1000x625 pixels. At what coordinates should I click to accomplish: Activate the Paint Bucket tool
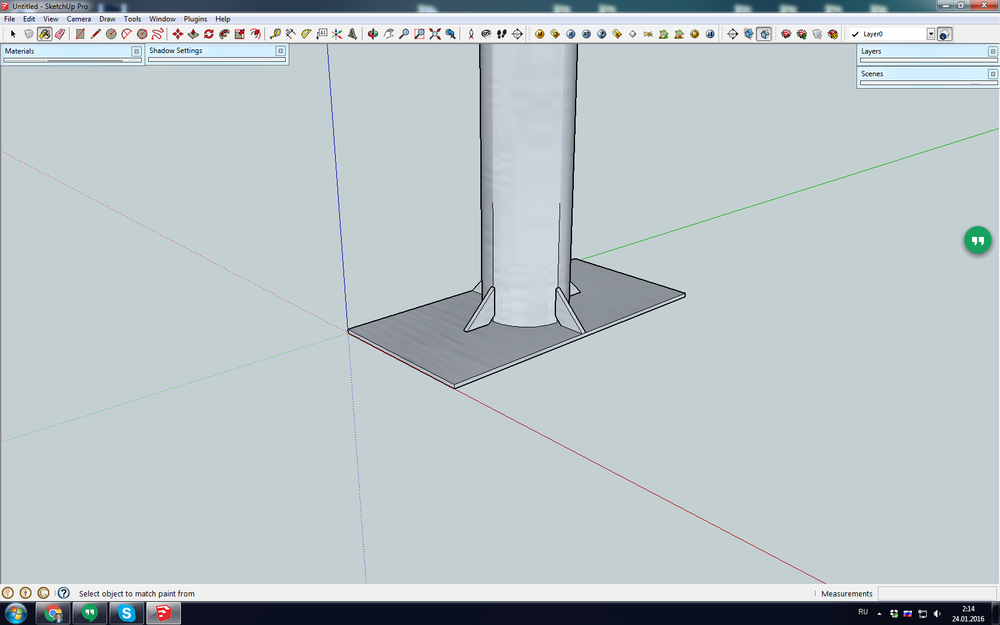44,34
